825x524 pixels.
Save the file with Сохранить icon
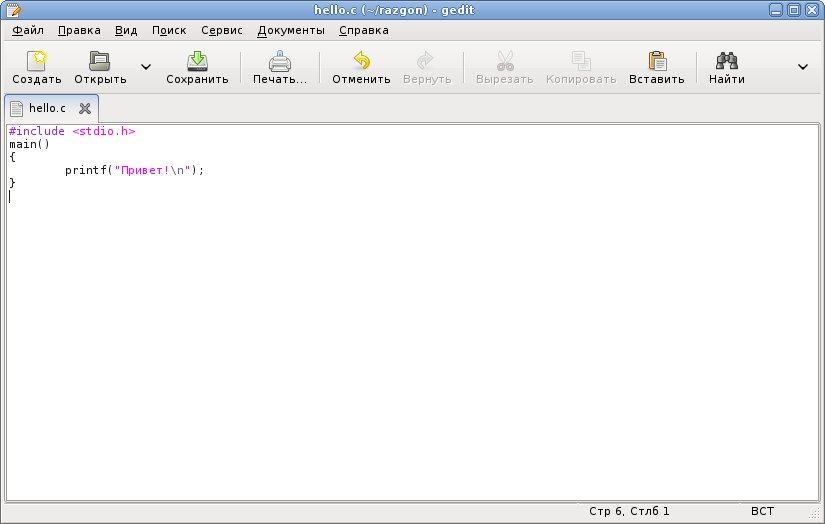(197, 61)
